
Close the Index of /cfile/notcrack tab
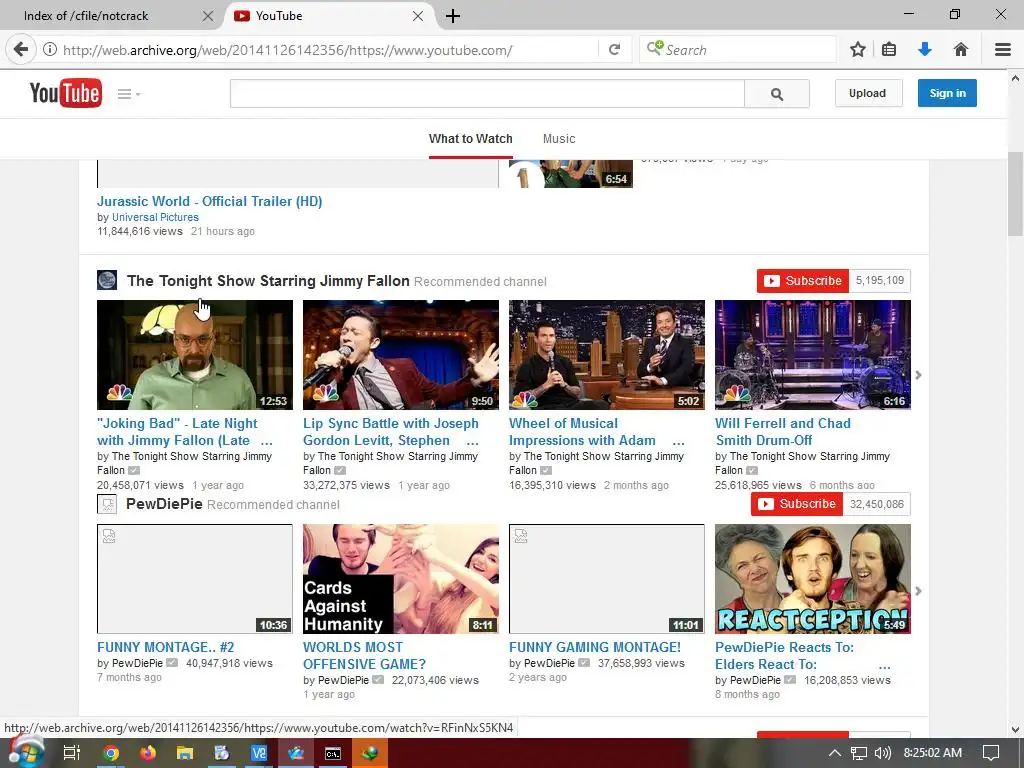[208, 16]
